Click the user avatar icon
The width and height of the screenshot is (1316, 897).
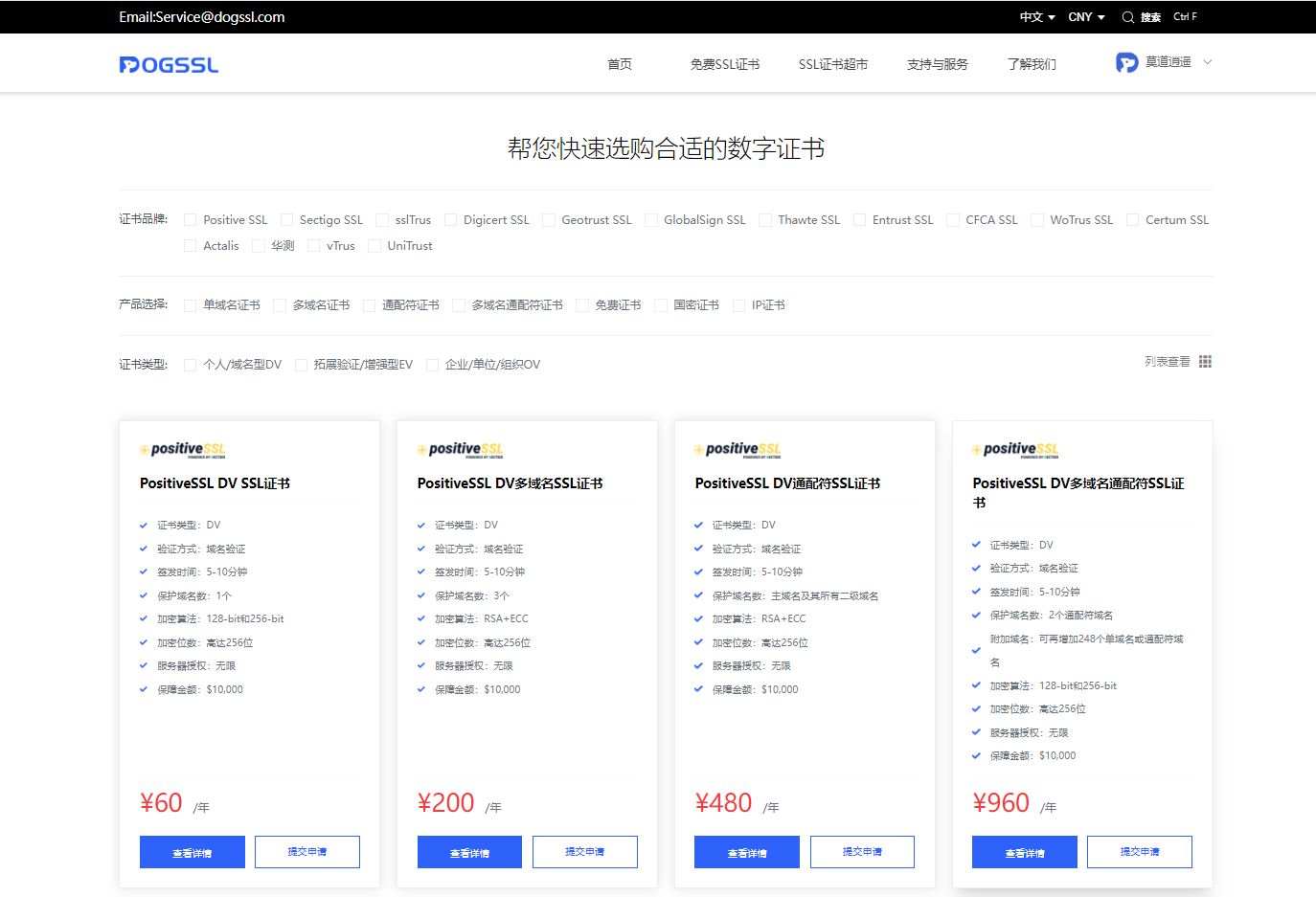point(1127,62)
